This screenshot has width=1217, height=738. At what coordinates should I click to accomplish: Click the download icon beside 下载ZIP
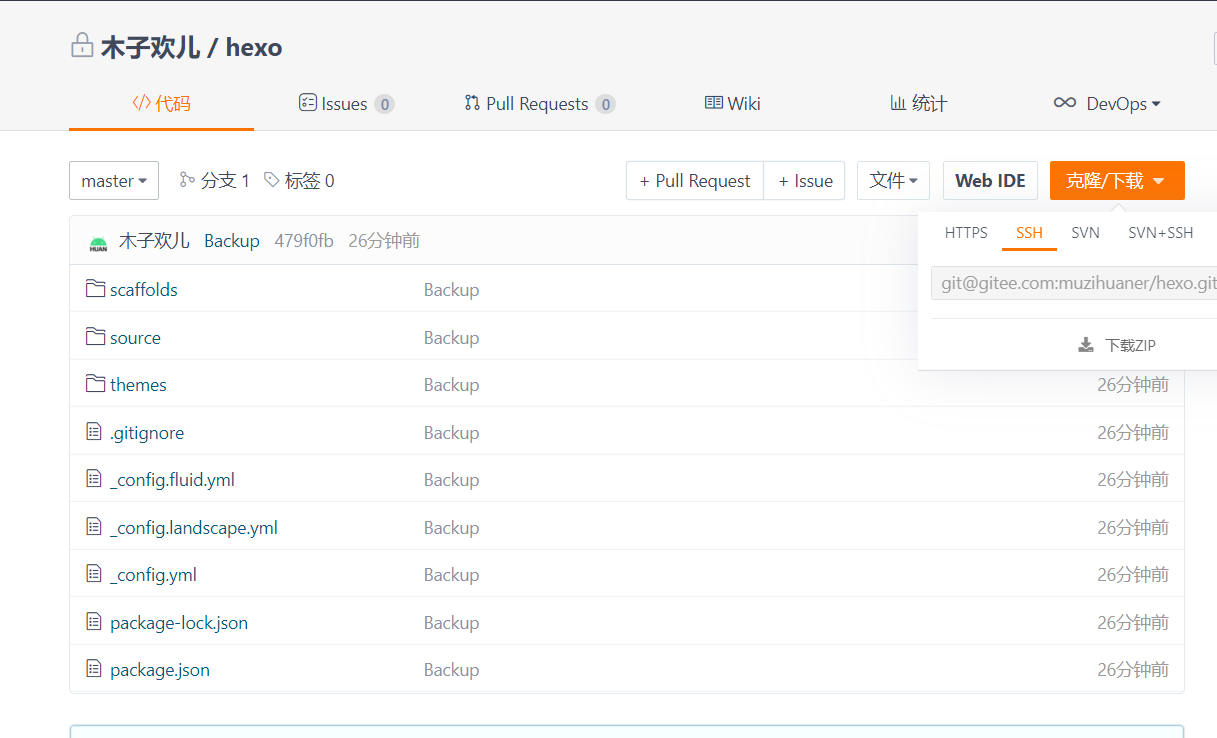coord(1086,345)
